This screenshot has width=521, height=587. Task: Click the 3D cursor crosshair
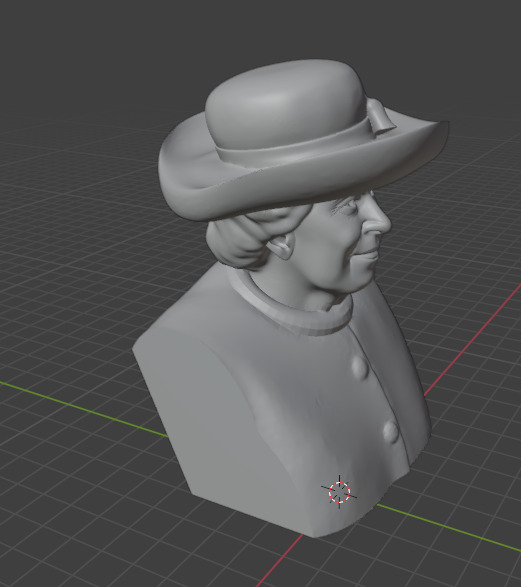[339, 492]
